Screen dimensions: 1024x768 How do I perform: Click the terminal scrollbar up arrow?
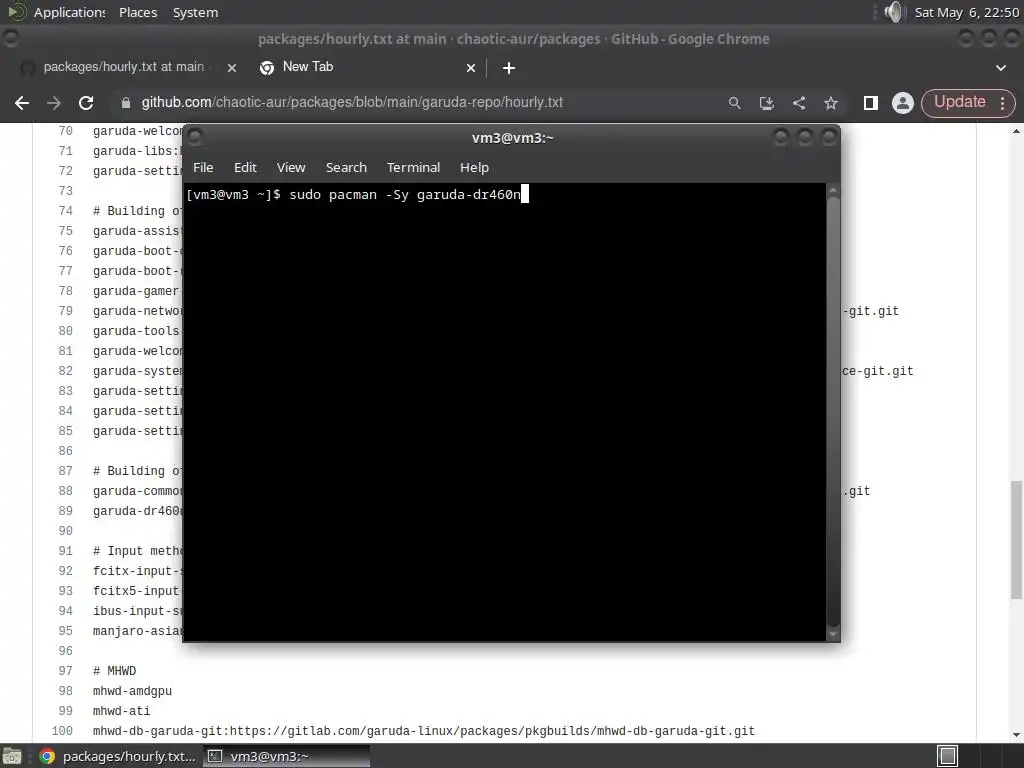click(833, 190)
